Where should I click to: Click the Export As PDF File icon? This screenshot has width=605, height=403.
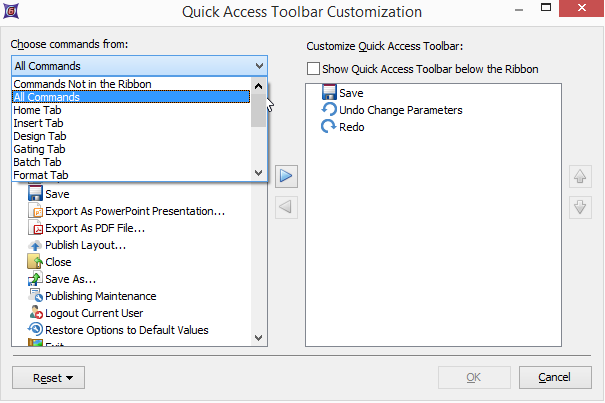[35, 228]
